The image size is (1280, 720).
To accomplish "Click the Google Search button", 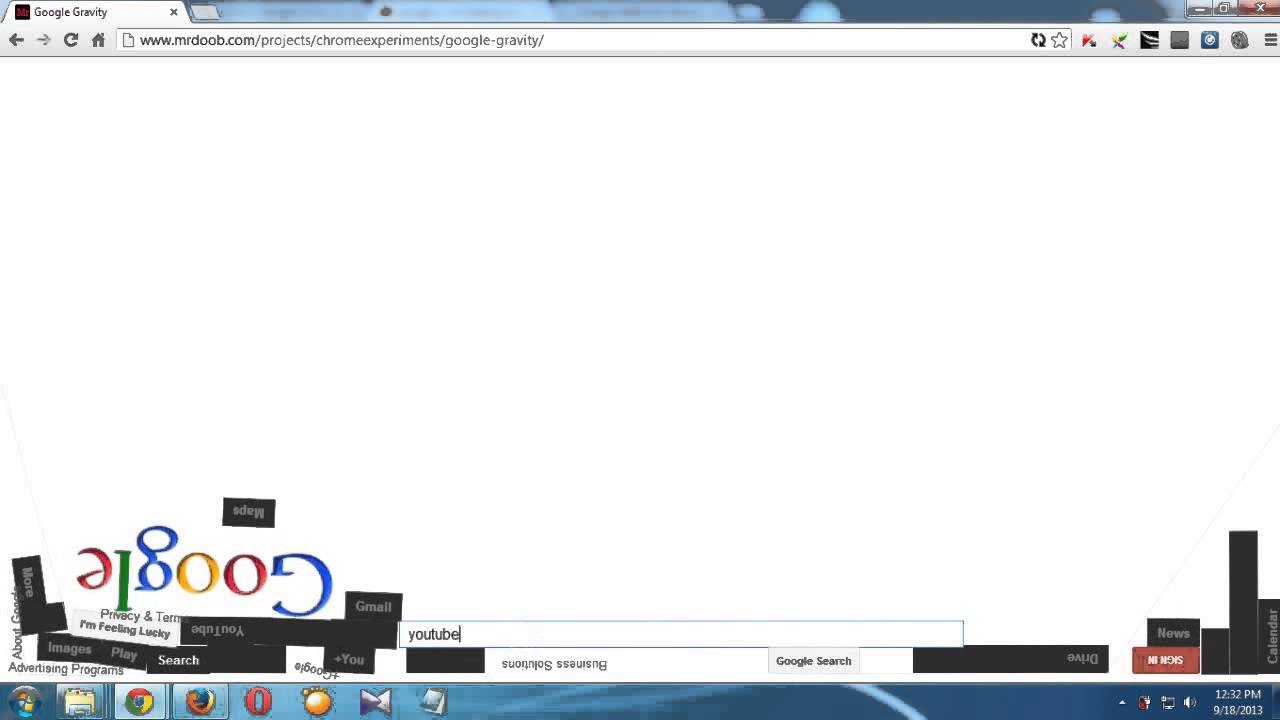I will point(813,661).
